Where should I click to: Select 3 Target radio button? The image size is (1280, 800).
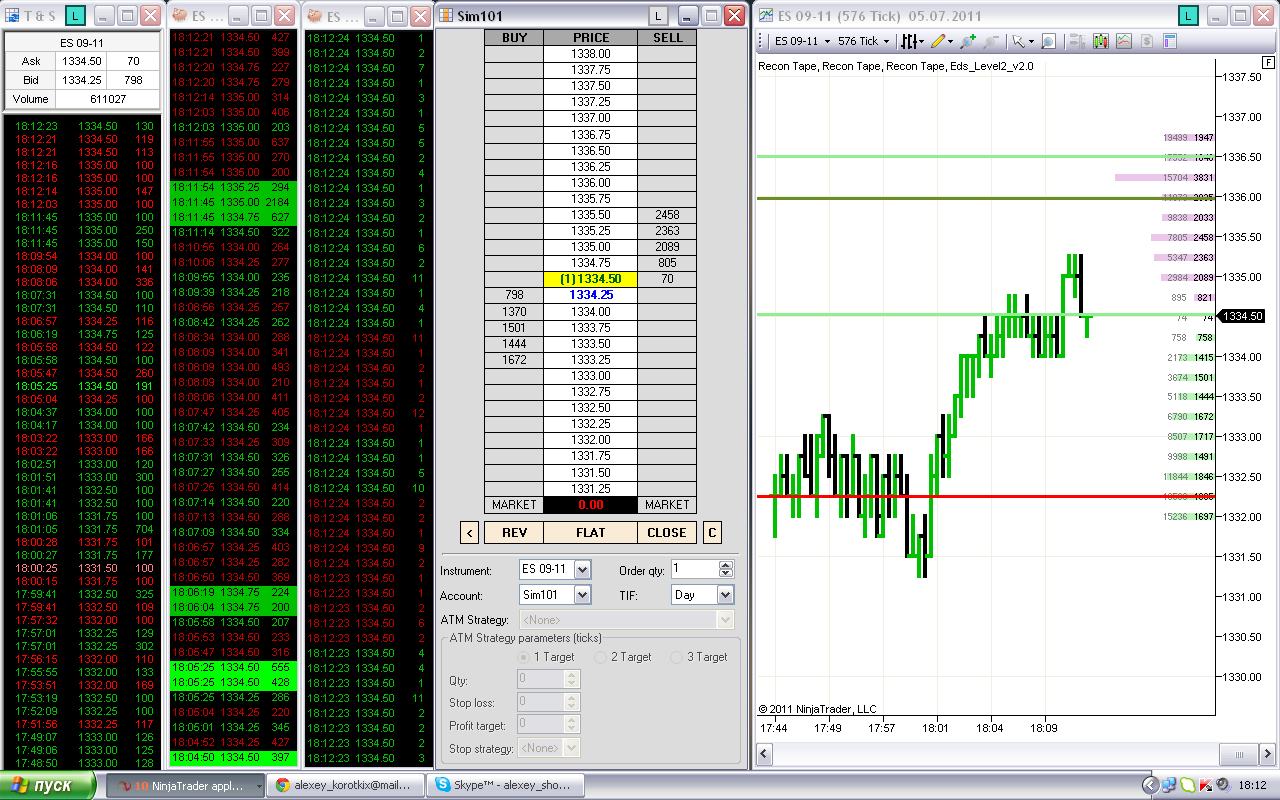[677, 657]
